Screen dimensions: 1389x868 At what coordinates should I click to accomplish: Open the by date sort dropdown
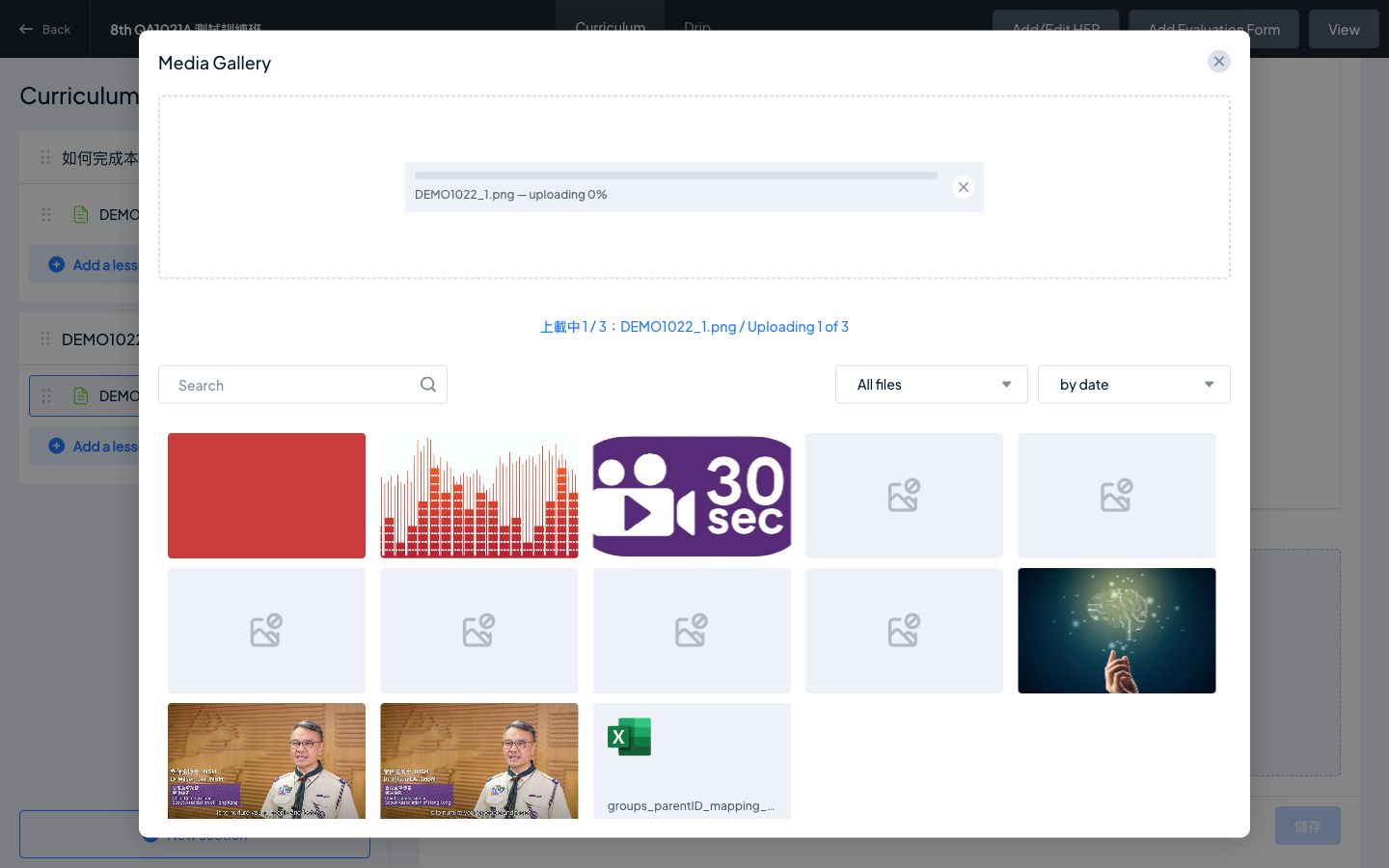point(1134,384)
